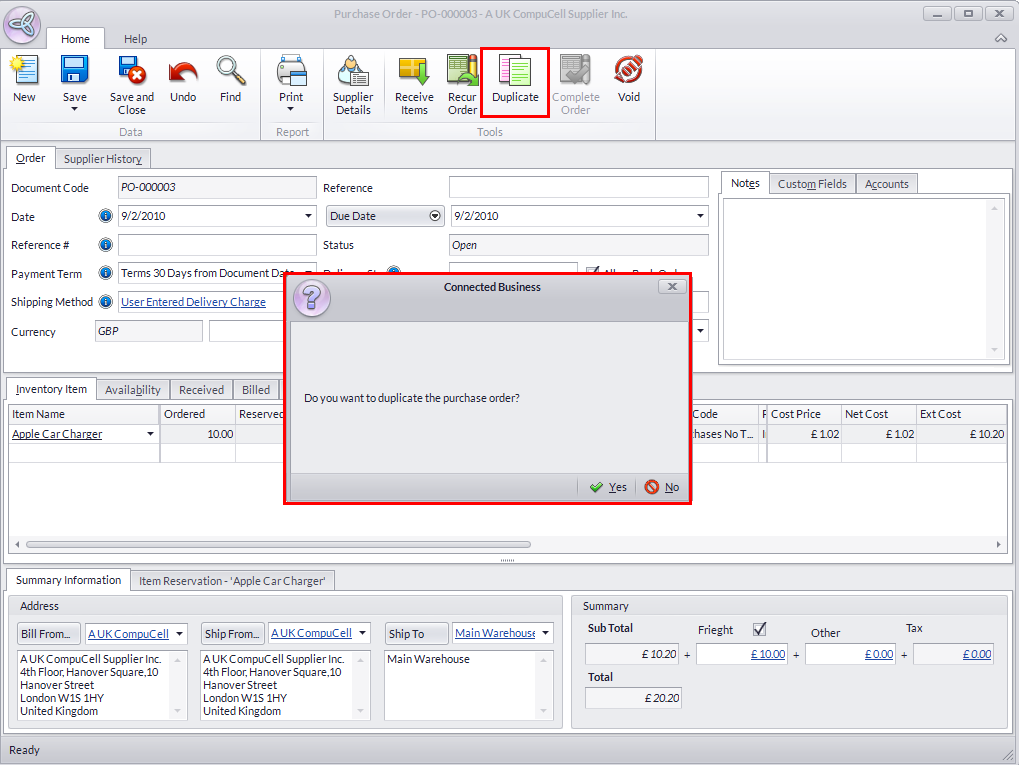Click the Reference input field
The image size is (1019, 765).
[x=578, y=188]
